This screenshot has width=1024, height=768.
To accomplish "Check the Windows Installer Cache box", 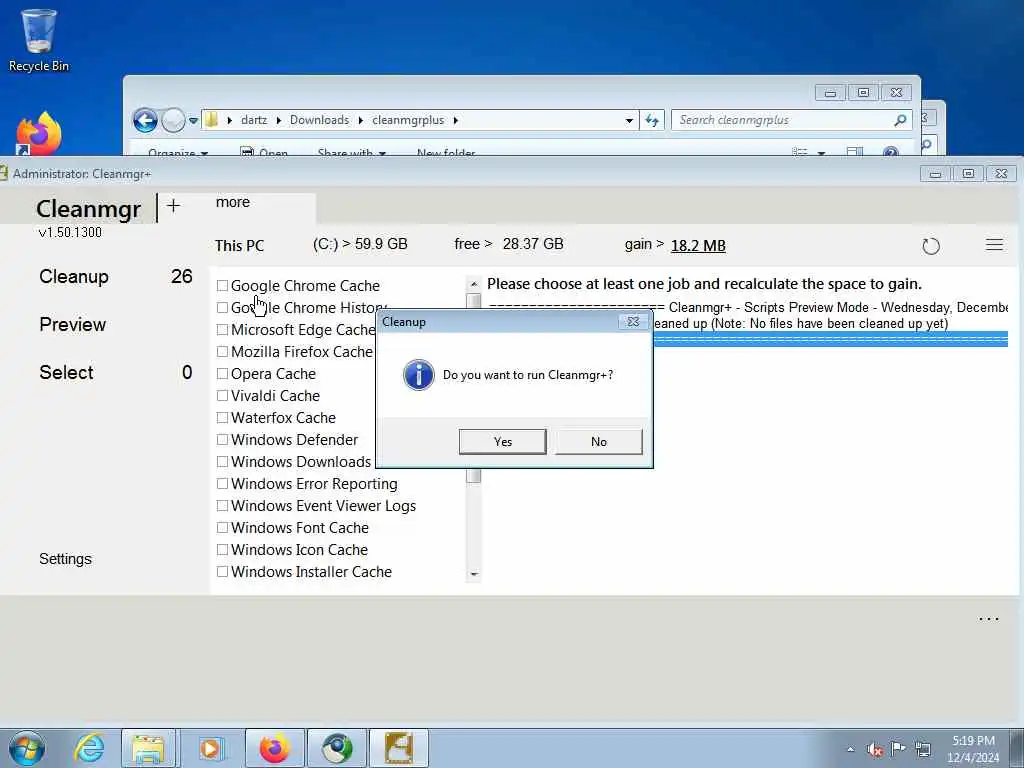I will [222, 571].
